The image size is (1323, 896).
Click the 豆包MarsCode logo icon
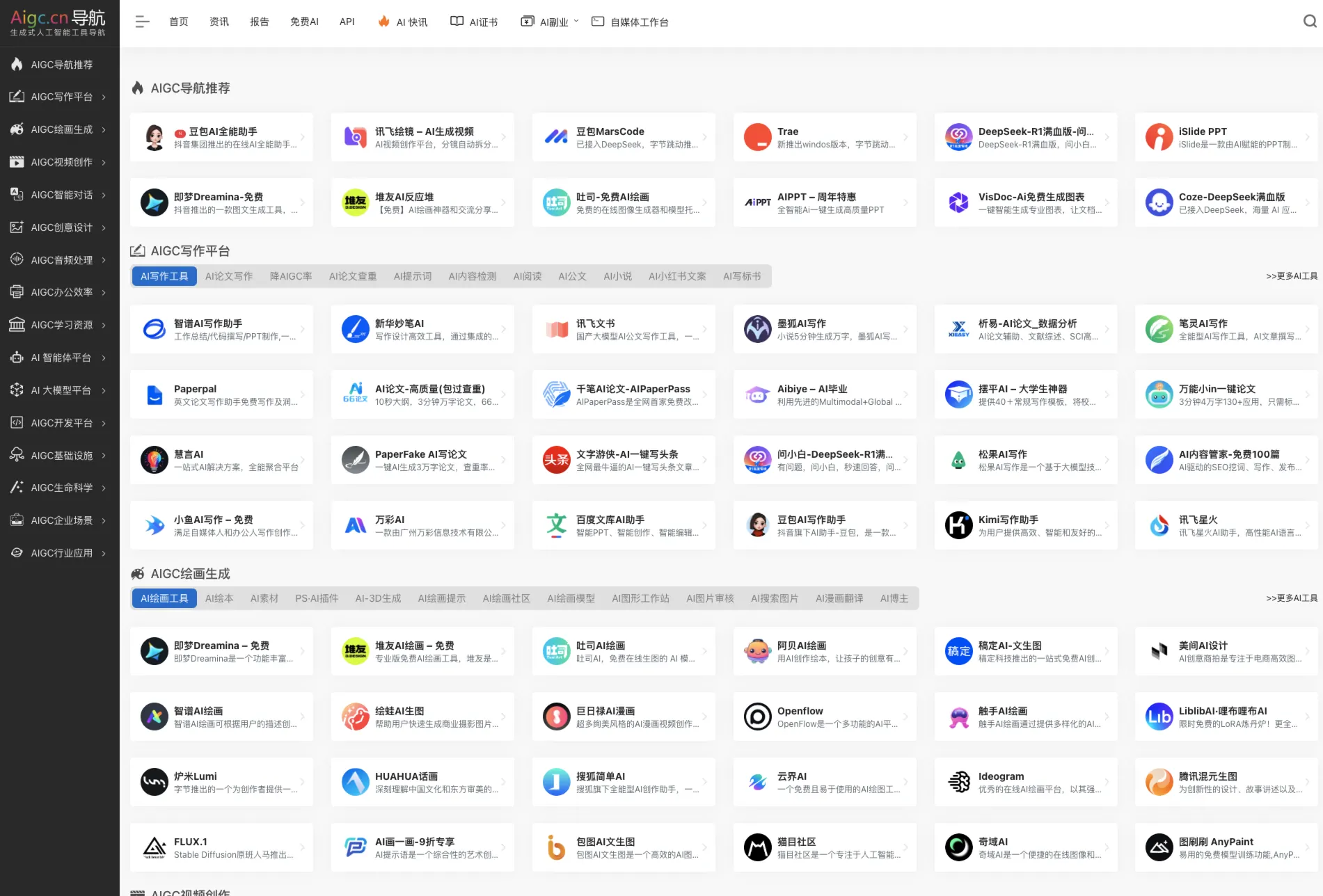pyautogui.click(x=557, y=137)
